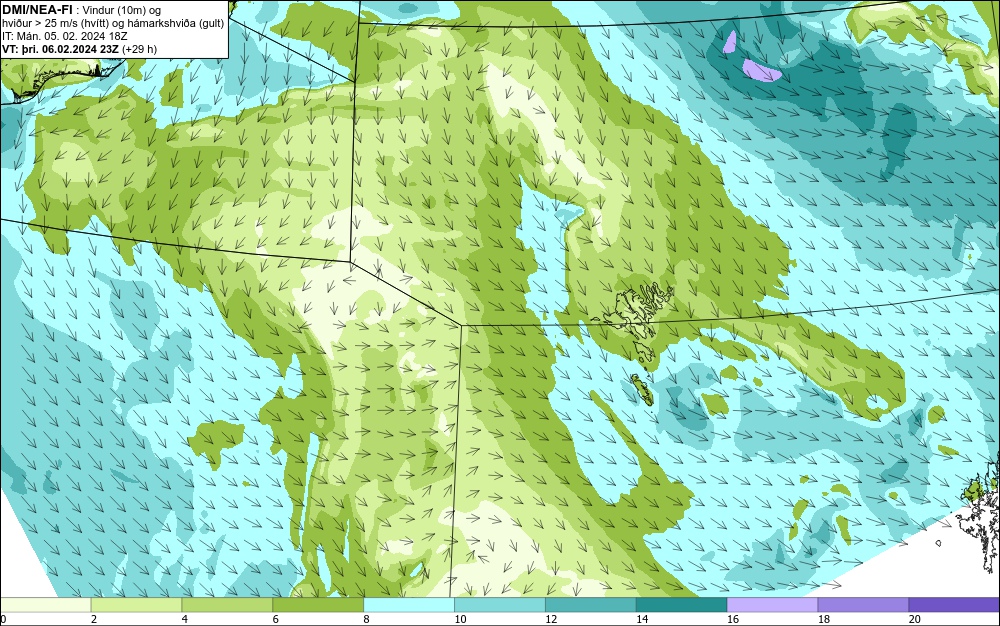This screenshot has height=626, width=1000.
Task: Click the 14–16 m/s dark teal swatch
Action: (681, 605)
